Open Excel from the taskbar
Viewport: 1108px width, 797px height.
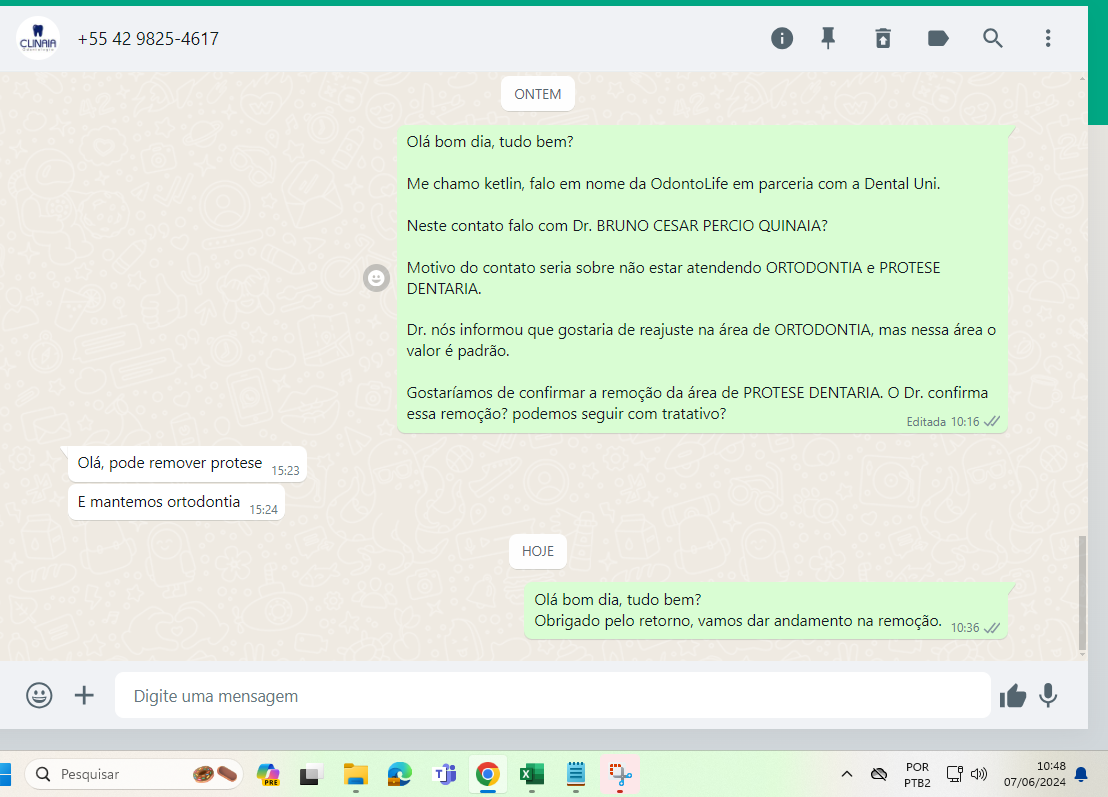coord(531,774)
